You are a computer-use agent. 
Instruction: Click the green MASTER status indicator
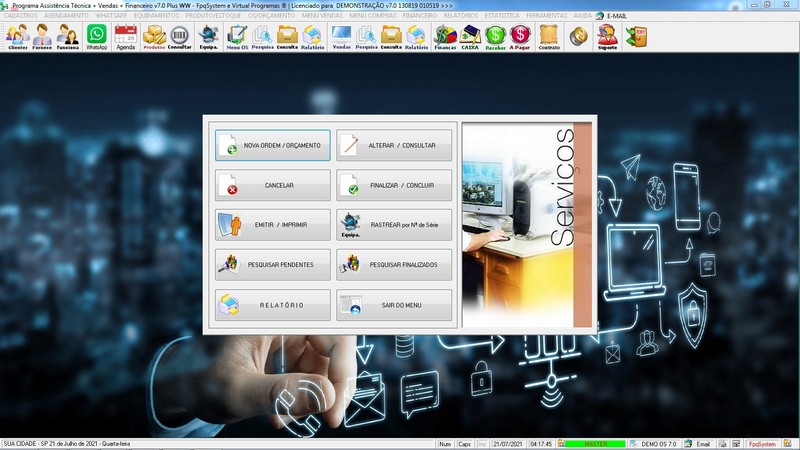point(595,444)
